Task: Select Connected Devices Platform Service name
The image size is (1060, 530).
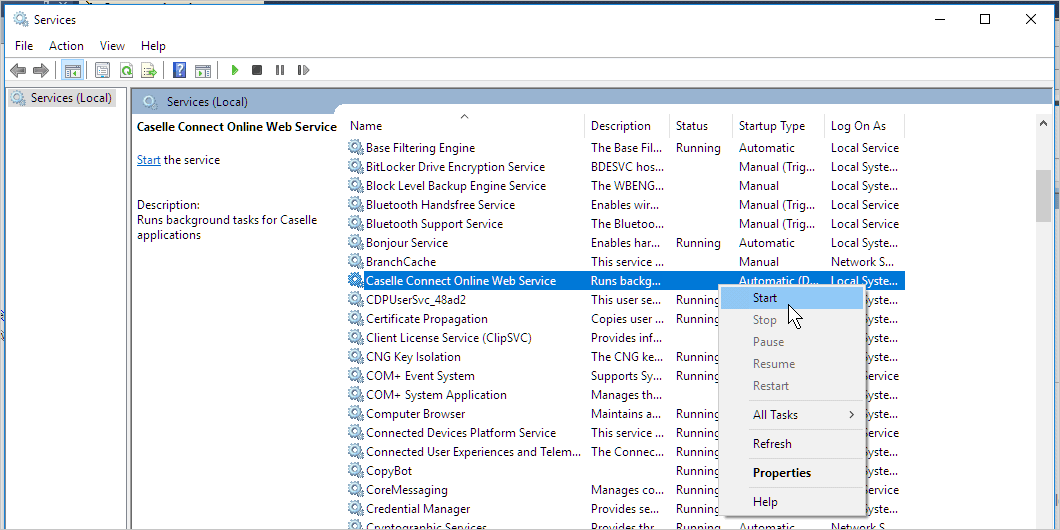Action: (461, 432)
